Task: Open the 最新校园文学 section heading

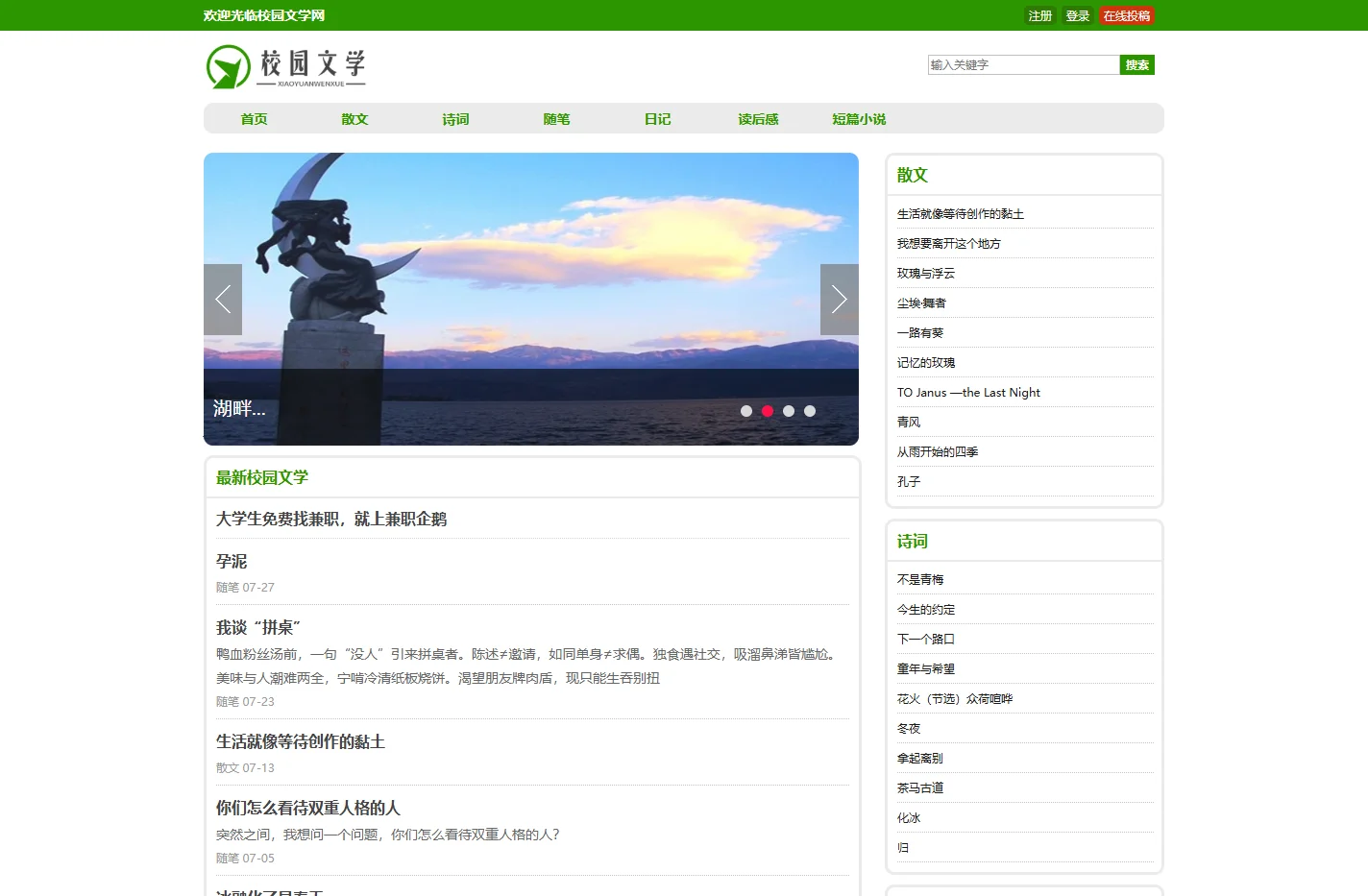Action: [x=262, y=477]
